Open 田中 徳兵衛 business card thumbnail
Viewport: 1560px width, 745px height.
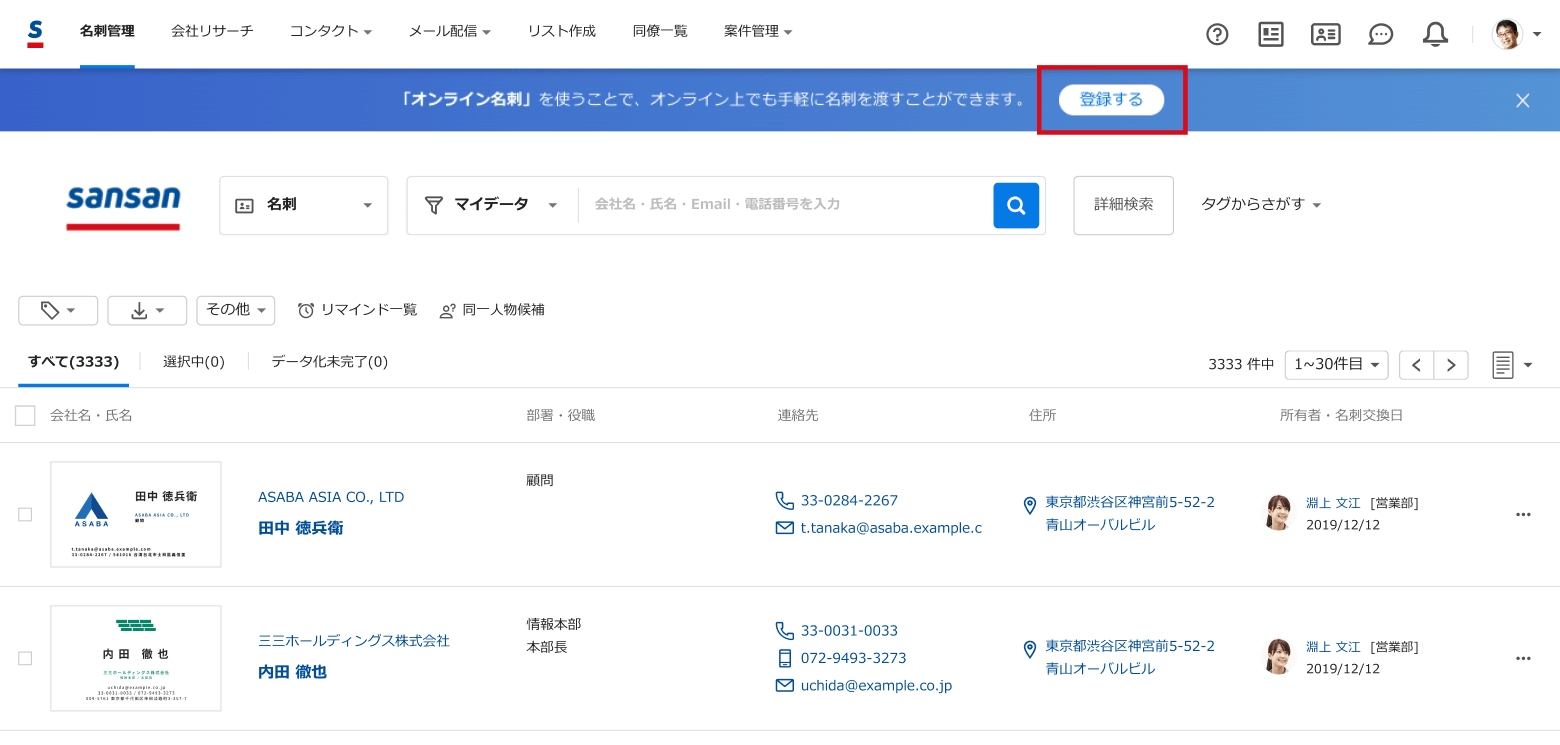136,515
